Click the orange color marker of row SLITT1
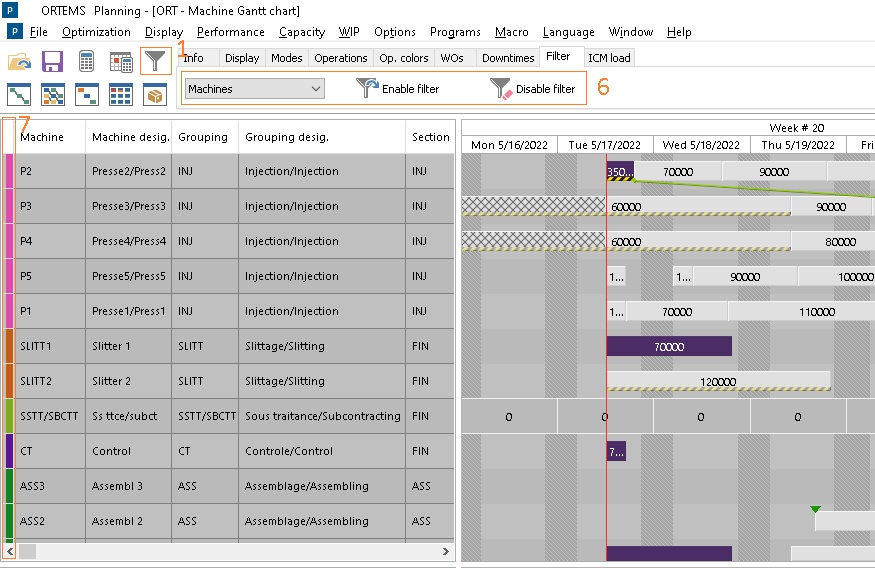Image resolution: width=875 pixels, height=568 pixels. [9, 346]
